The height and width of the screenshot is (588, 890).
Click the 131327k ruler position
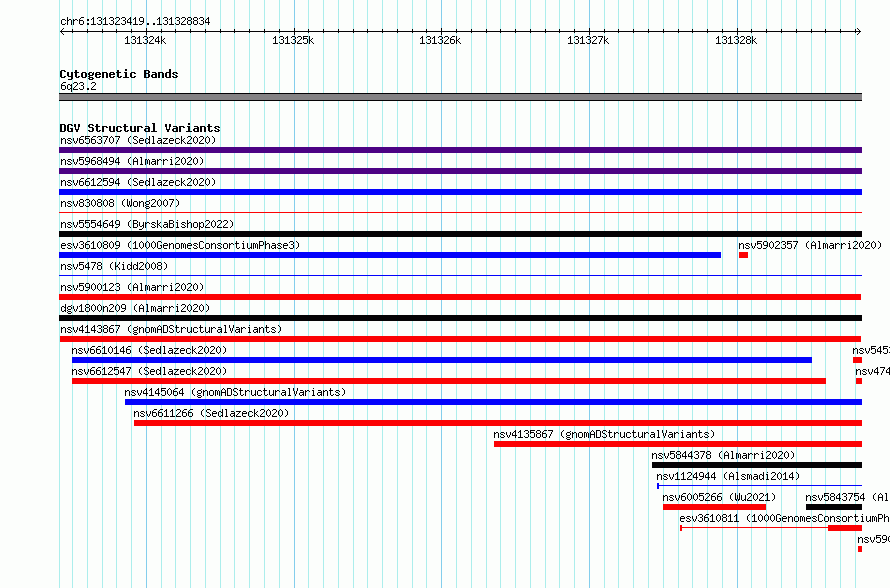(x=588, y=40)
